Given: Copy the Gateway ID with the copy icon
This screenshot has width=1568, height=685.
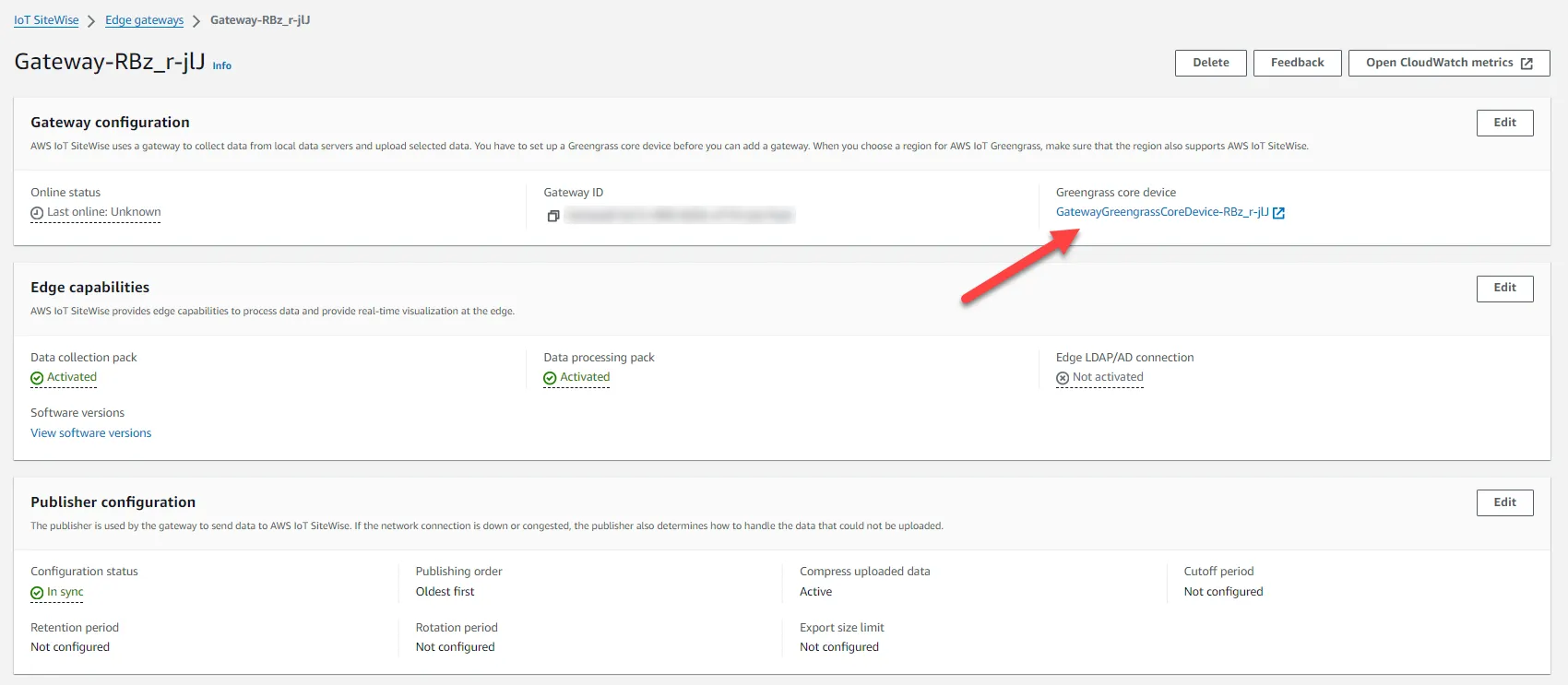Looking at the screenshot, I should tap(553, 216).
